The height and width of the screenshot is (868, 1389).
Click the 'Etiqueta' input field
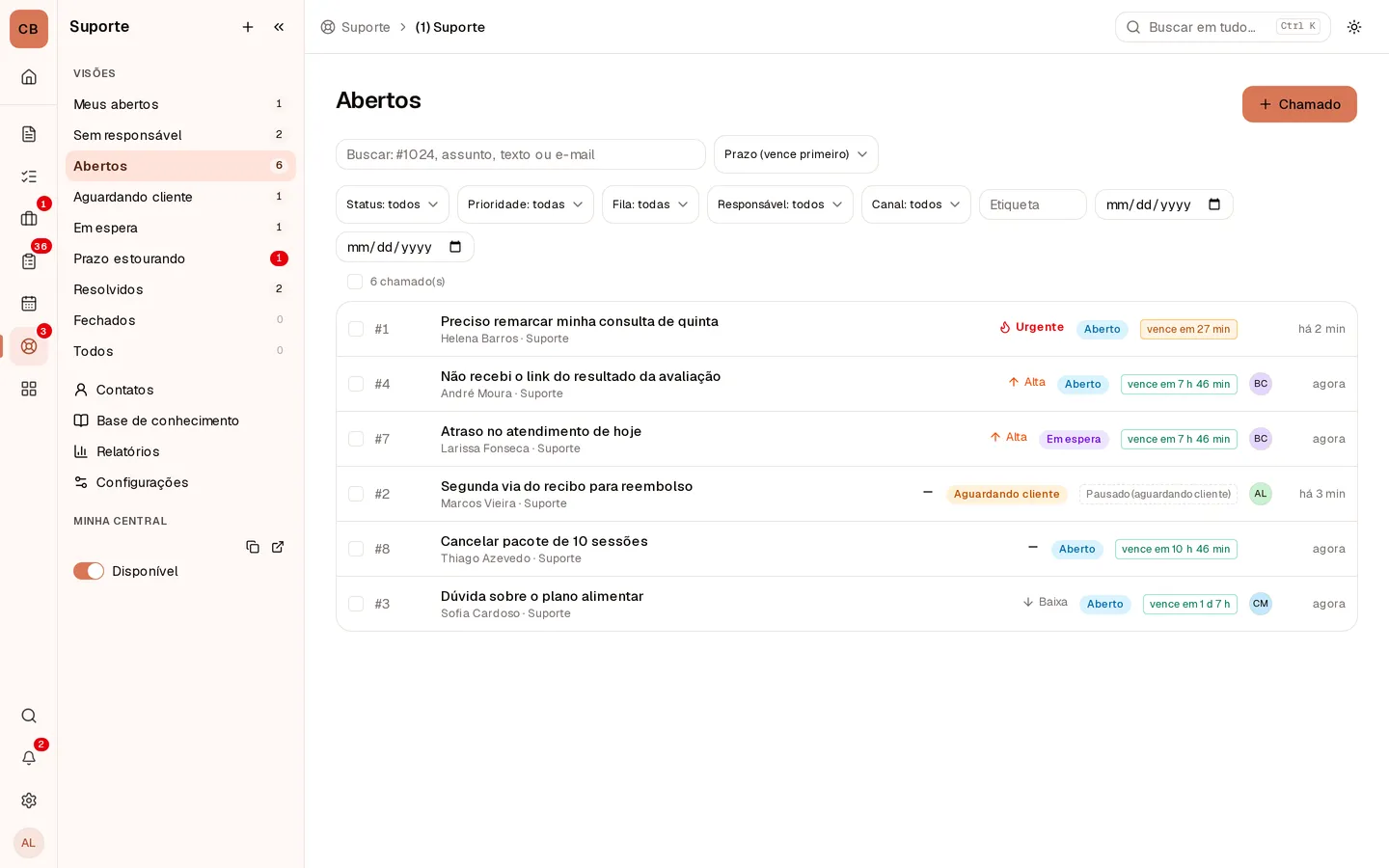(1033, 204)
